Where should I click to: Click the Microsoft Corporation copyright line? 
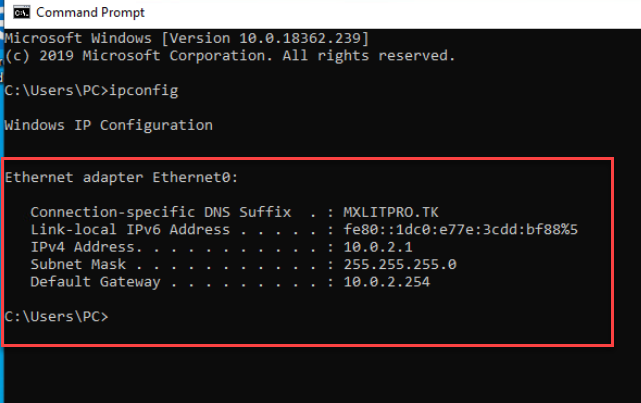(230, 56)
